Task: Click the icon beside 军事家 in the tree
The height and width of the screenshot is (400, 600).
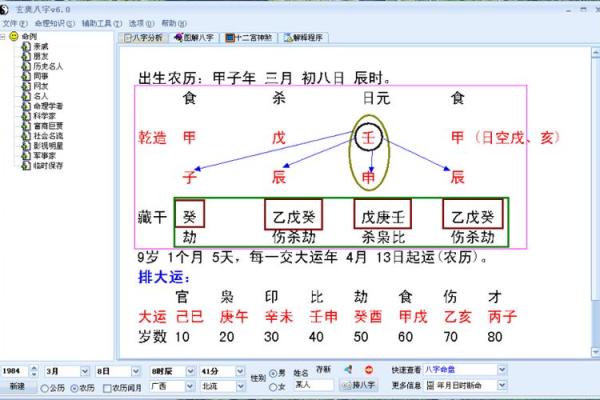Action: click(x=26, y=156)
